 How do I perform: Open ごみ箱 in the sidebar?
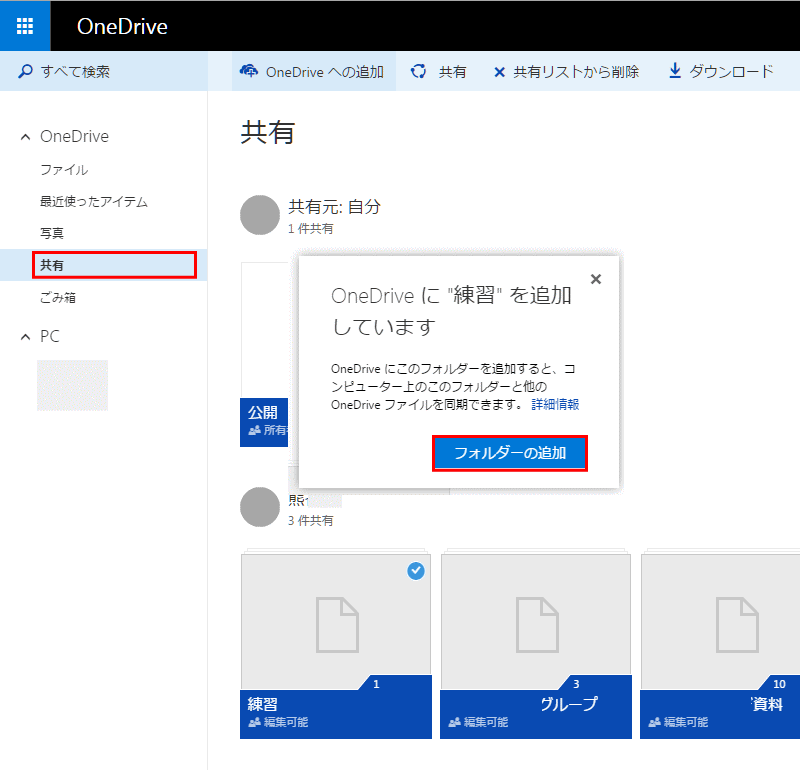tap(58, 297)
